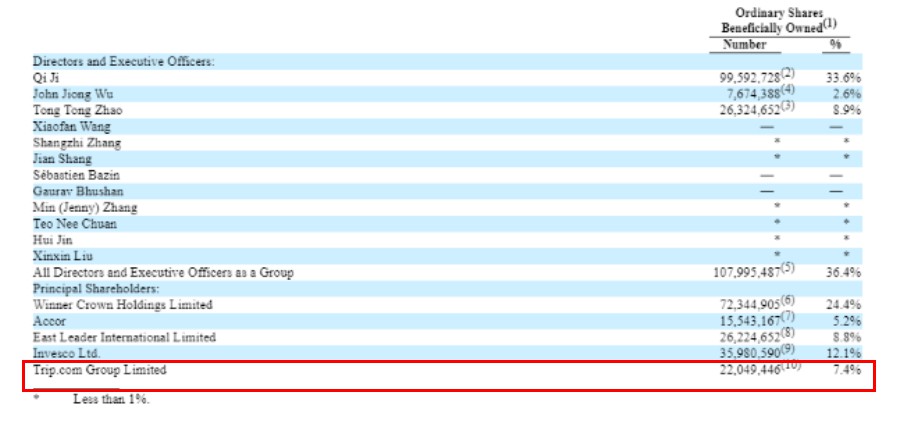The height and width of the screenshot is (424, 910).
Task: Click 'Winner Crown Holdings Limited'
Action: pos(122,305)
